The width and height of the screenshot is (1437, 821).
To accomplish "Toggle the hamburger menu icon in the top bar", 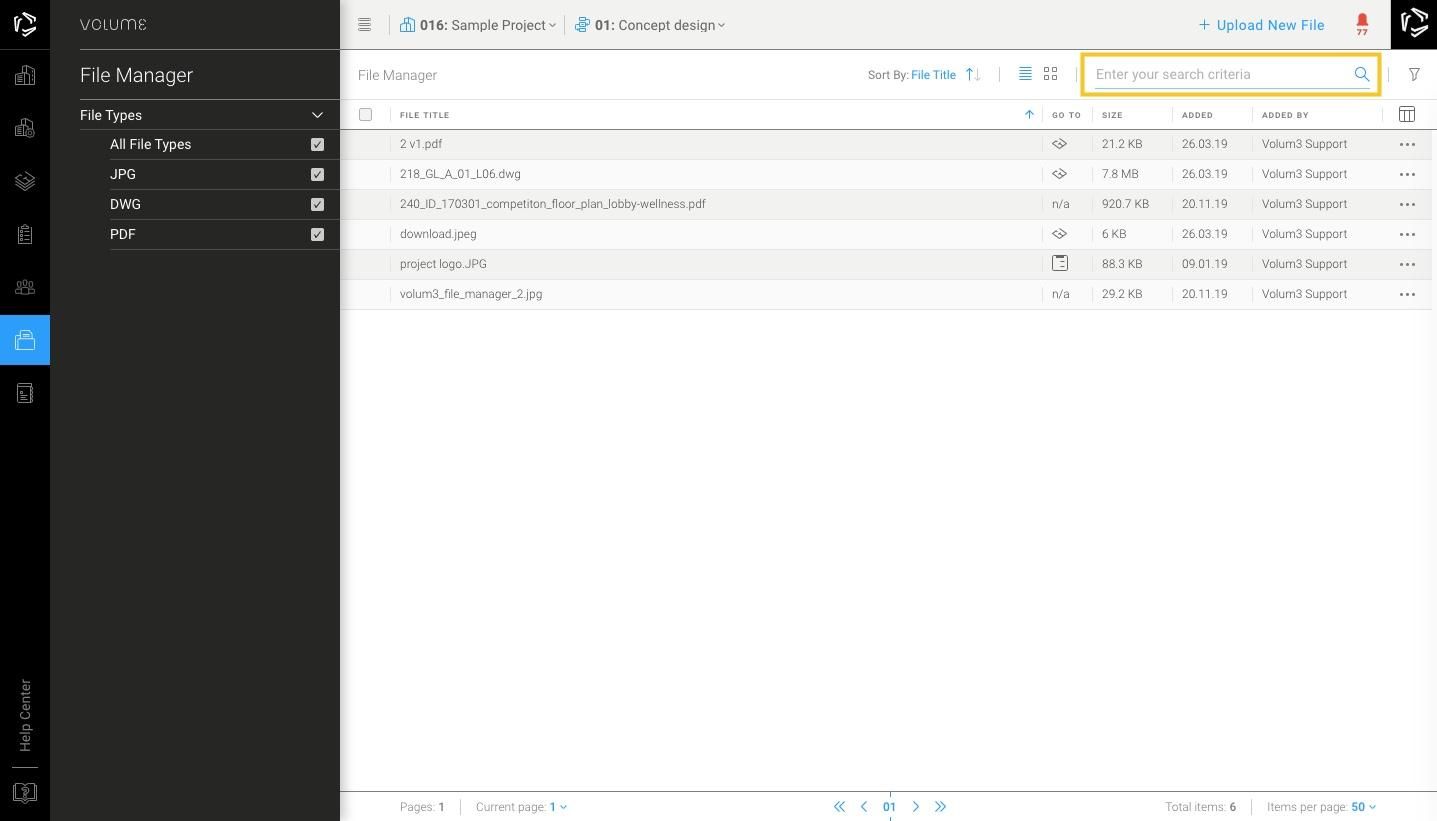I will (365, 25).
